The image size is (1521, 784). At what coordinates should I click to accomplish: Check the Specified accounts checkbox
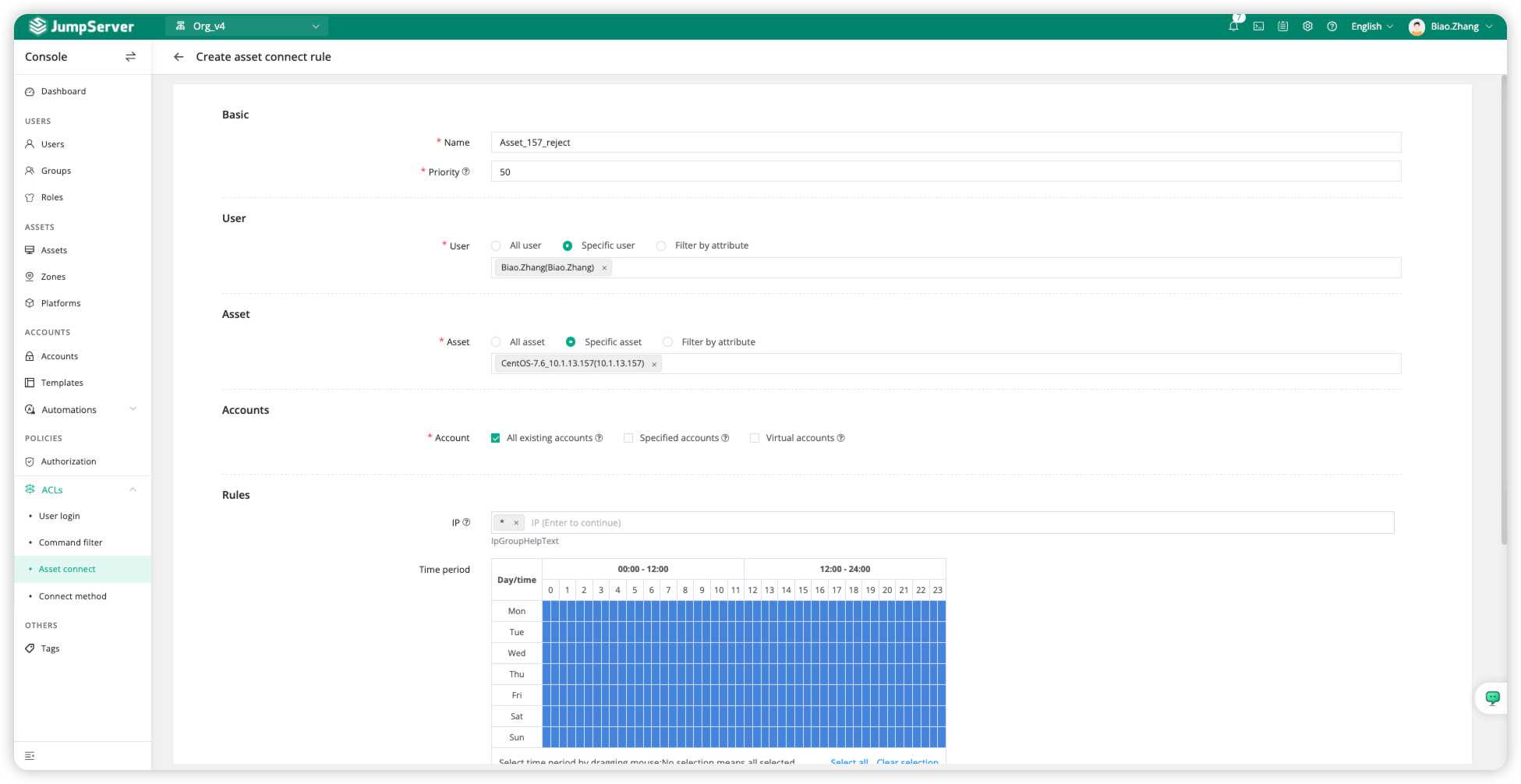628,438
